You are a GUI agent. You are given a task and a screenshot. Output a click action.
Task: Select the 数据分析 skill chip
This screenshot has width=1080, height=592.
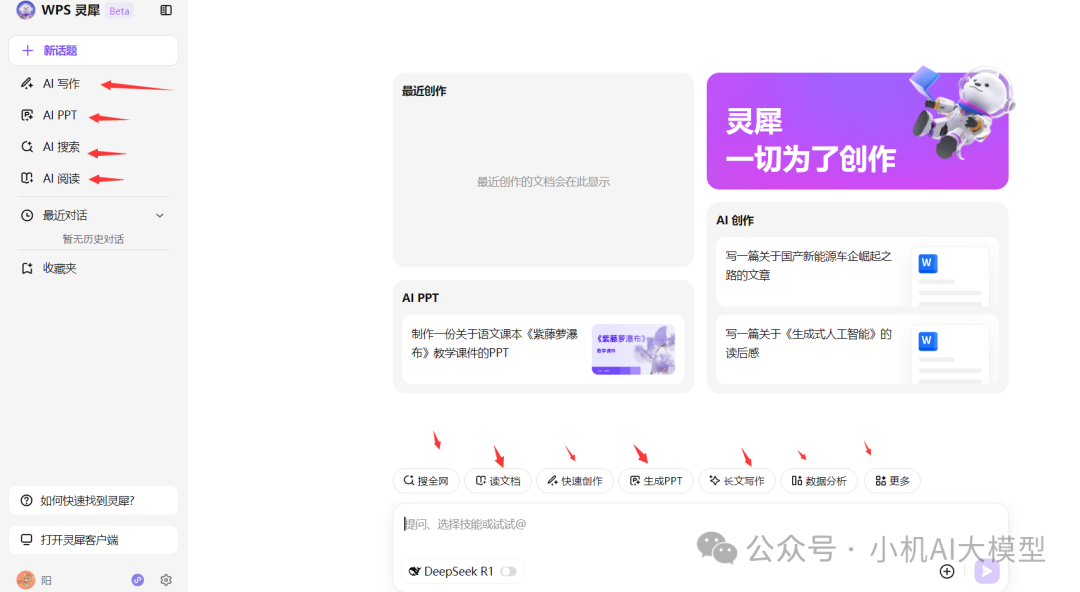[x=819, y=480]
